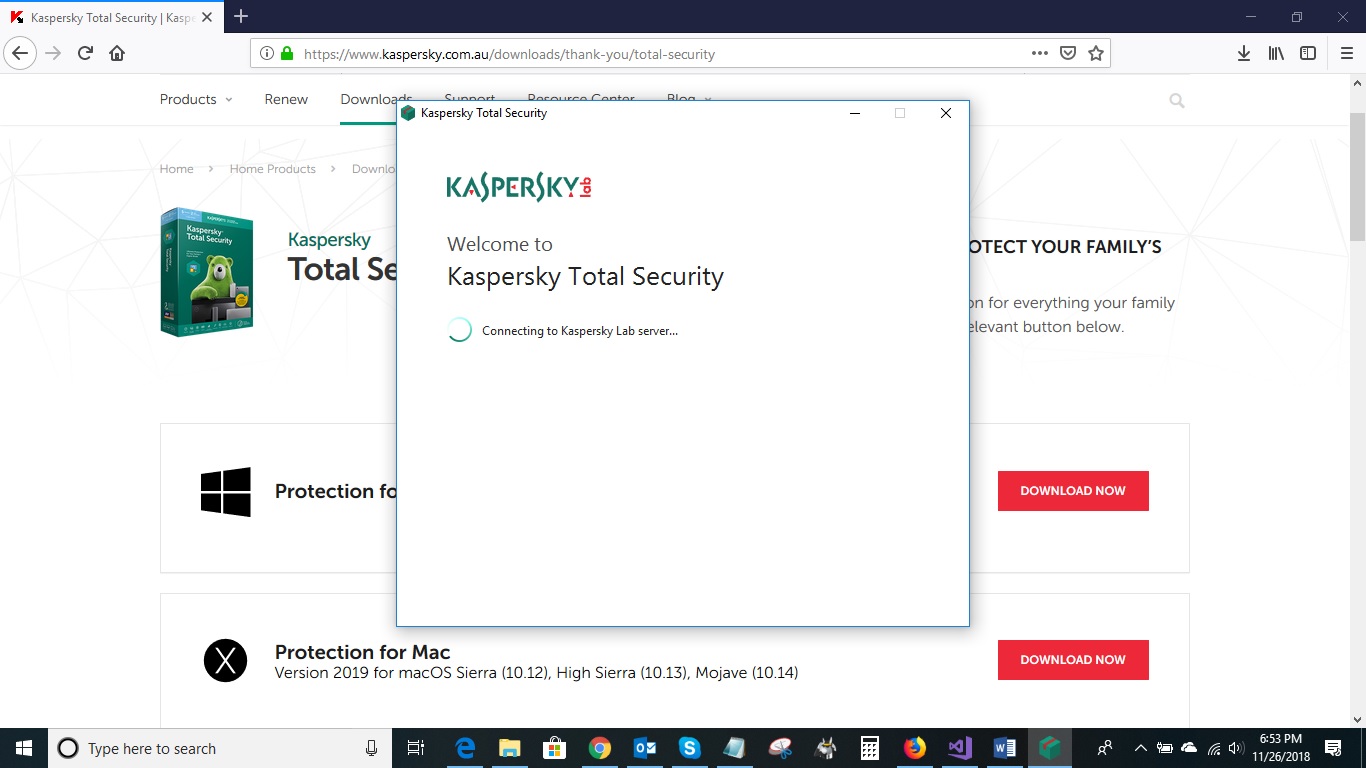Download Now for Mac protection

tap(1073, 660)
